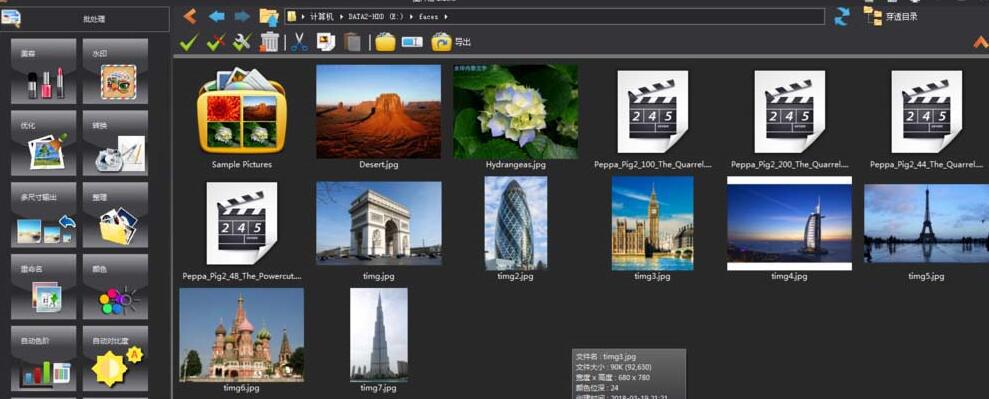
Task: Apply 自动对比度 auto contrast sun icon
Action: click(115, 359)
